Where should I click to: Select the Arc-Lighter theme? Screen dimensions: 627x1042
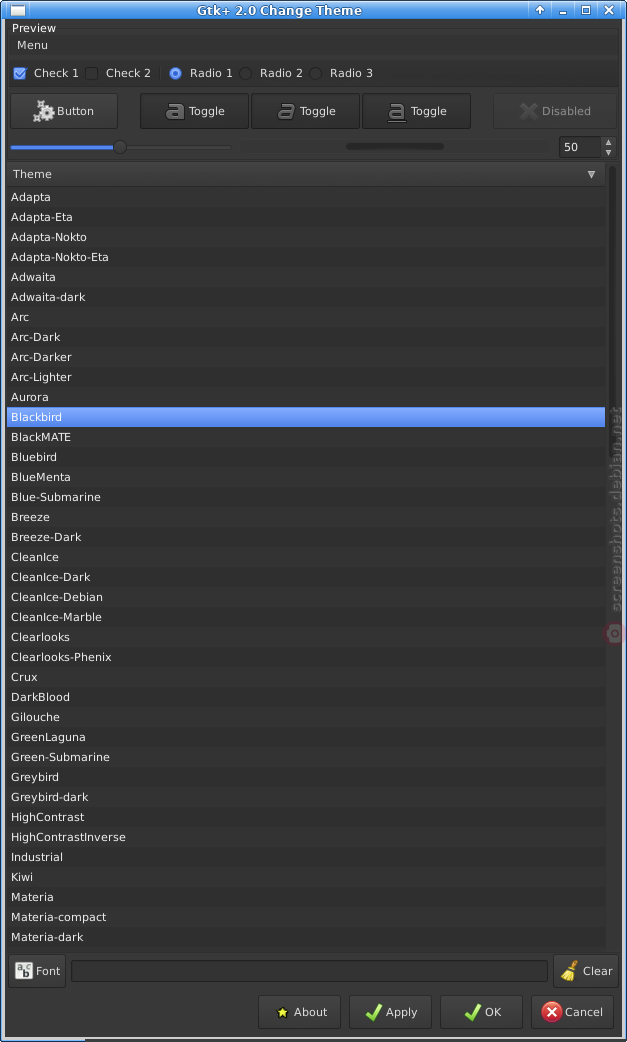(x=306, y=377)
